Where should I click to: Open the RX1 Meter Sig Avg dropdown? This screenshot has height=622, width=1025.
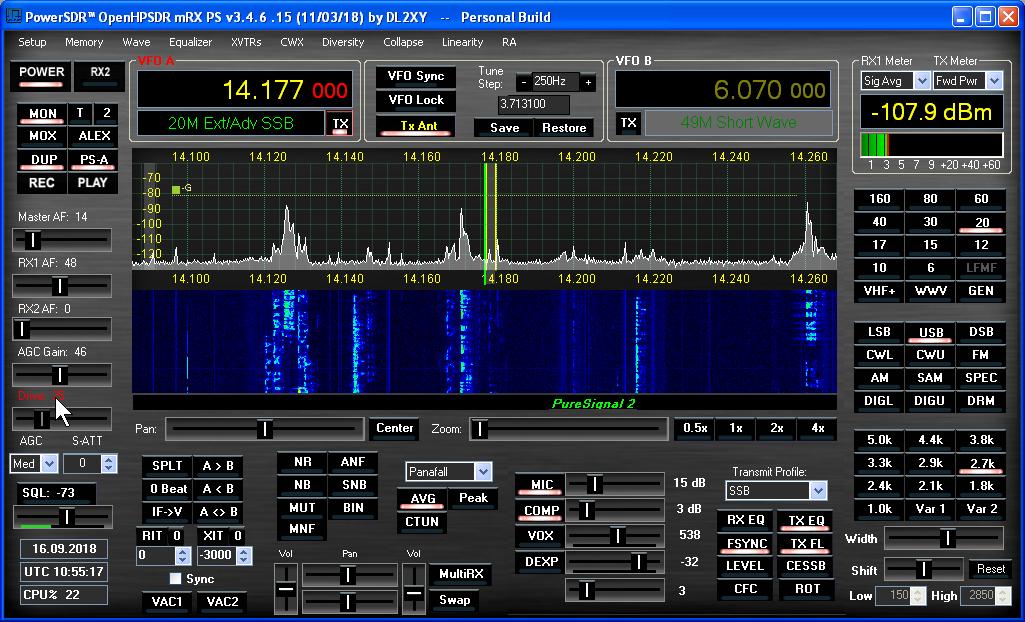pyautogui.click(x=922, y=81)
